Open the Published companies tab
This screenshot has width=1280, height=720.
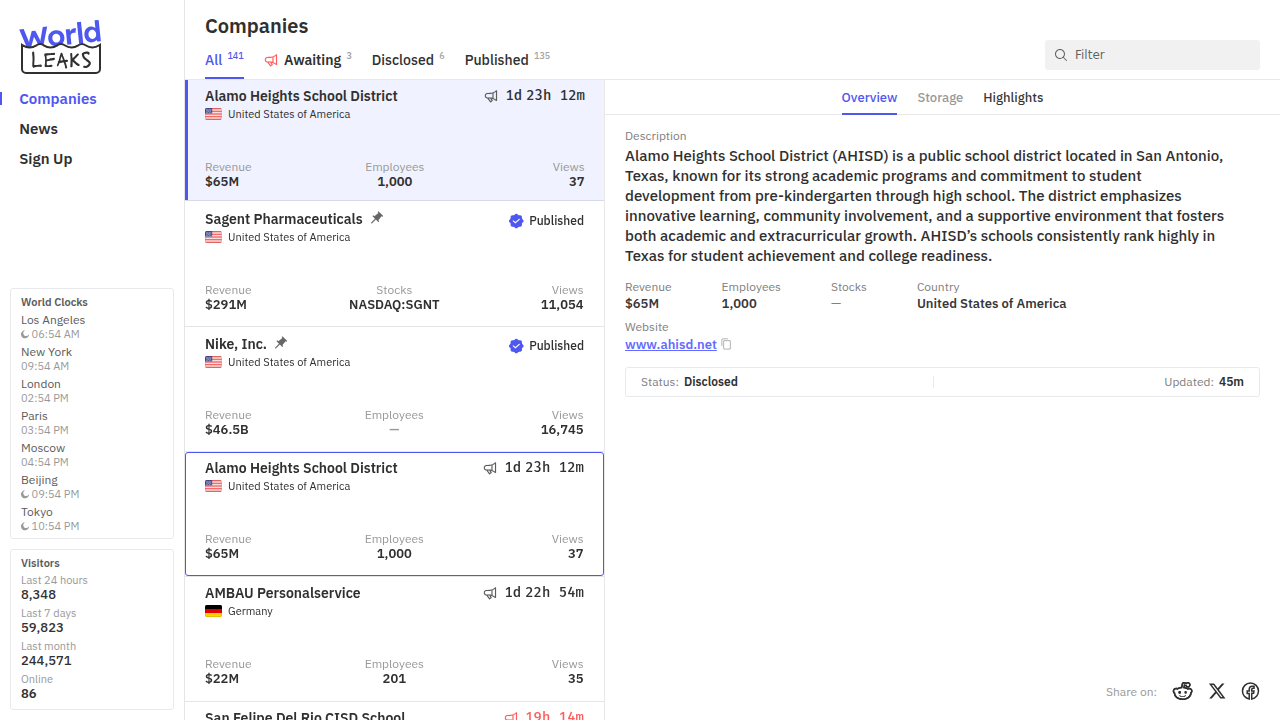(496, 60)
